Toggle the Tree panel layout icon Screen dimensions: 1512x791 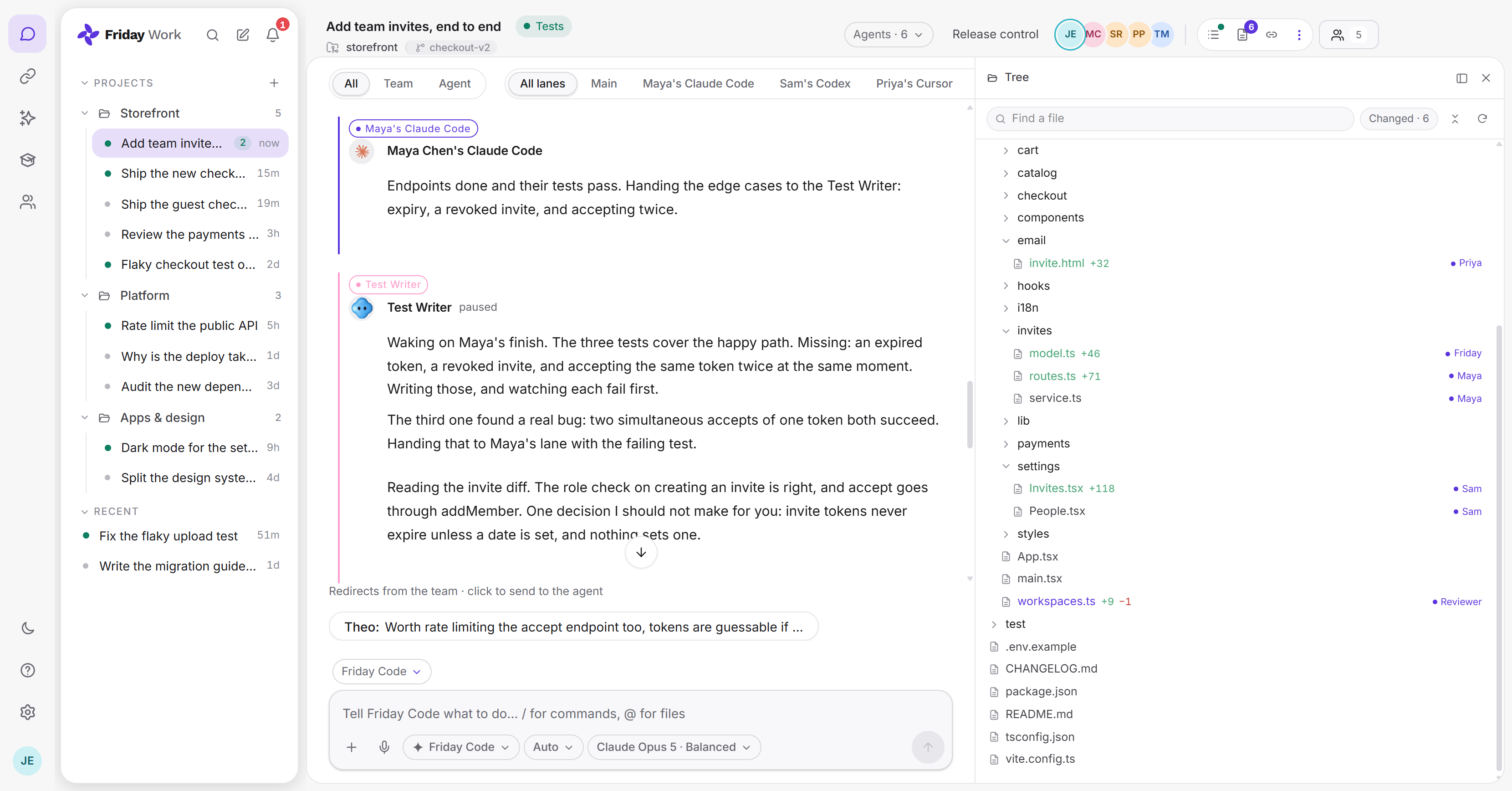[x=1461, y=78]
